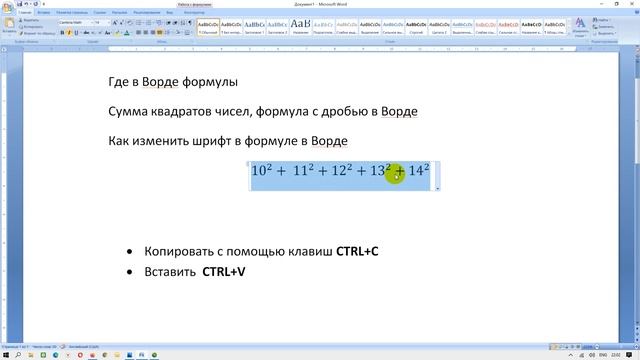This screenshot has width=640, height=360.
Task: Open Select (Выделить) dropdown
Action: [604, 33]
